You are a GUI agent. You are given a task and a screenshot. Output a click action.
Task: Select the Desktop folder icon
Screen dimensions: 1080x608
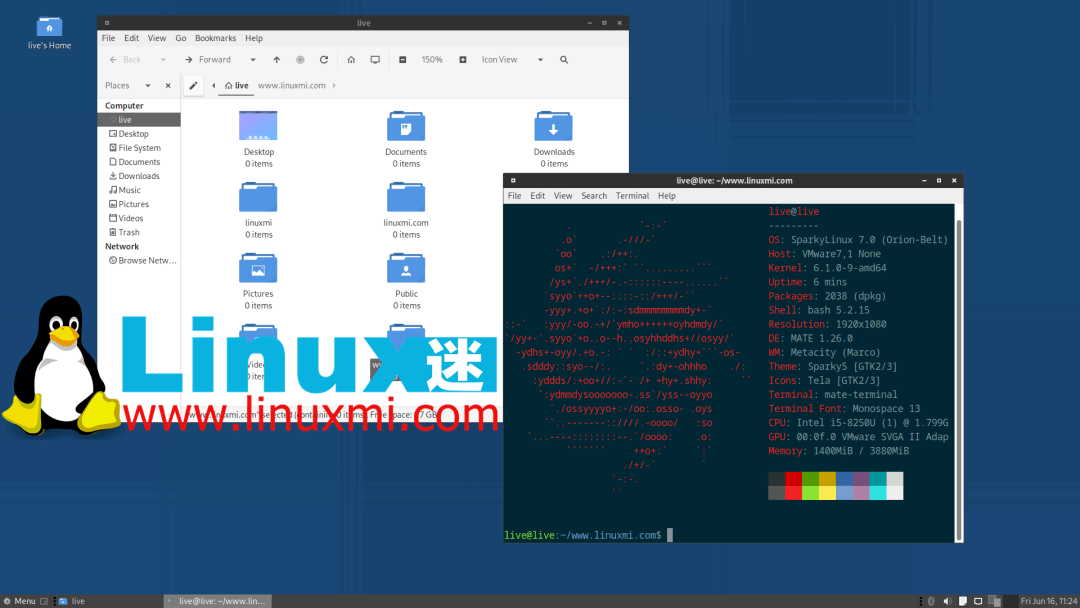258,127
